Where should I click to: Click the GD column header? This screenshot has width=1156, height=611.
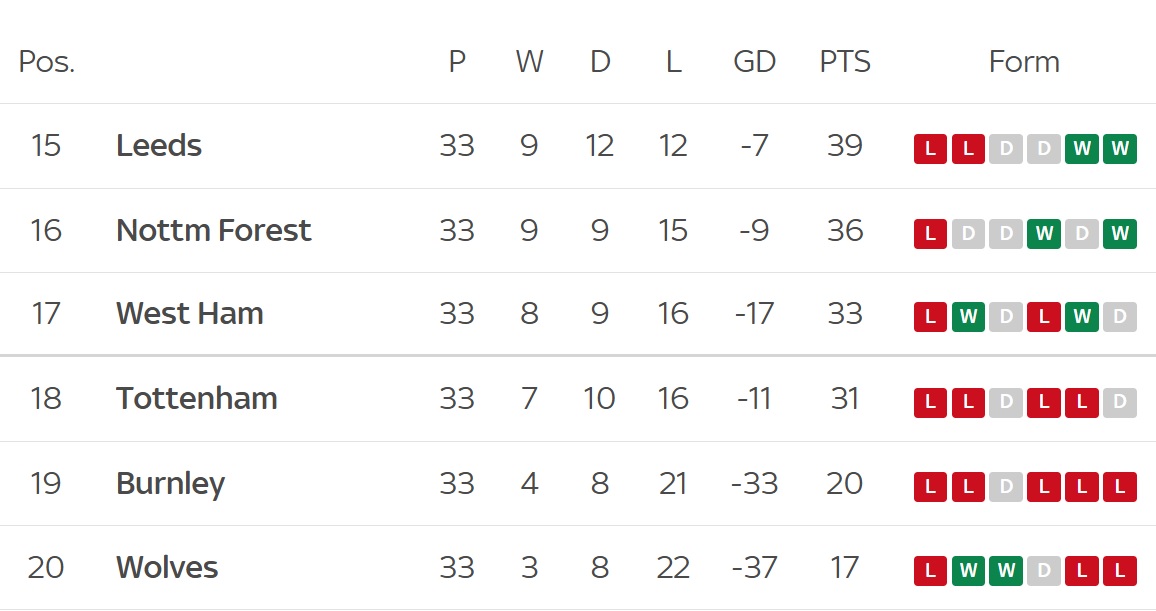click(x=754, y=62)
